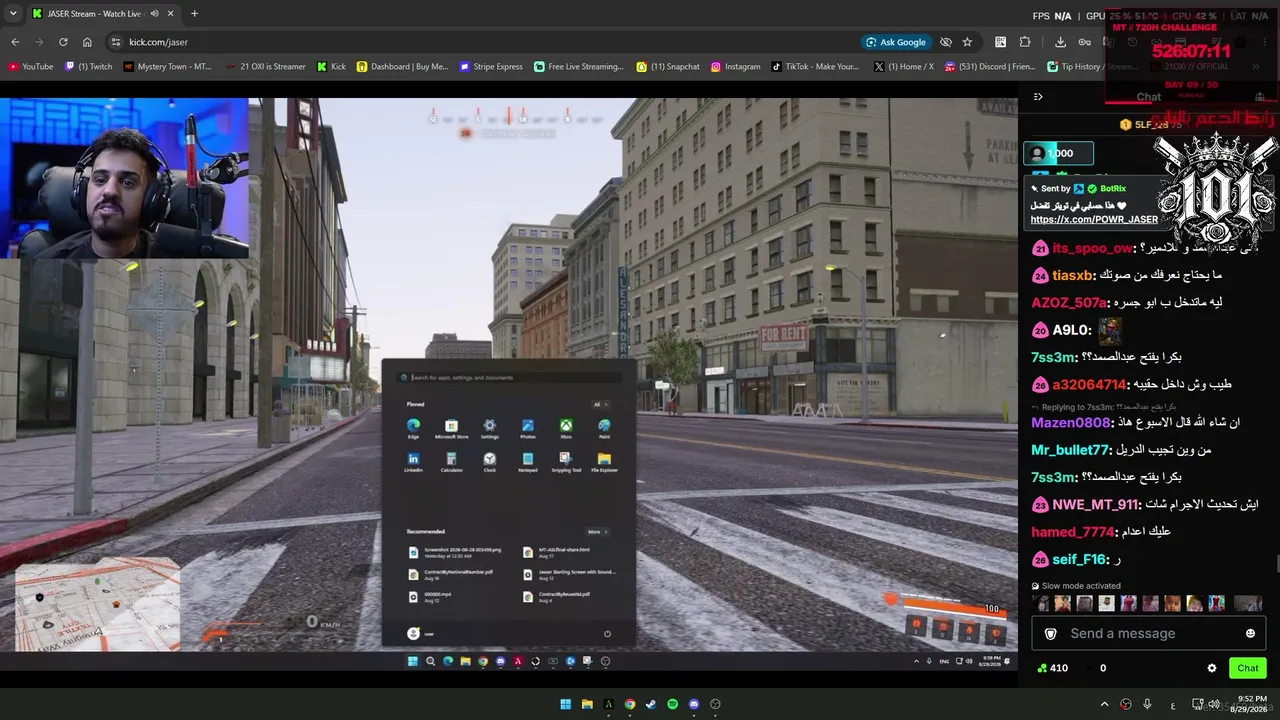Expand the tab search dropdown arrow
The height and width of the screenshot is (720, 1280).
pyautogui.click(x=14, y=14)
